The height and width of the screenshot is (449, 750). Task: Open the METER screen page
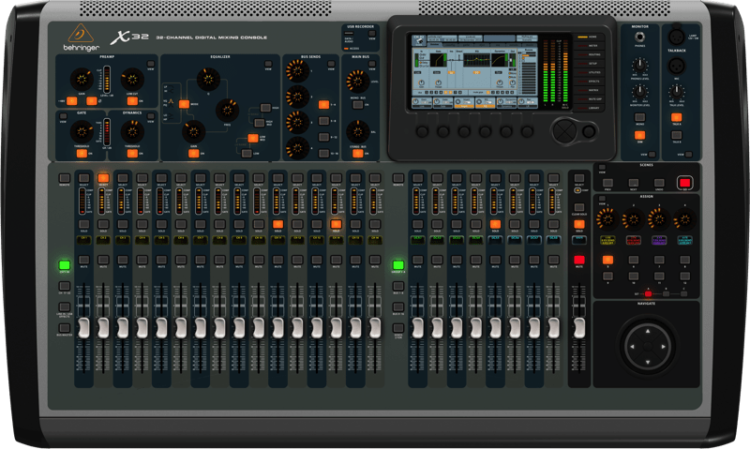coord(588,46)
